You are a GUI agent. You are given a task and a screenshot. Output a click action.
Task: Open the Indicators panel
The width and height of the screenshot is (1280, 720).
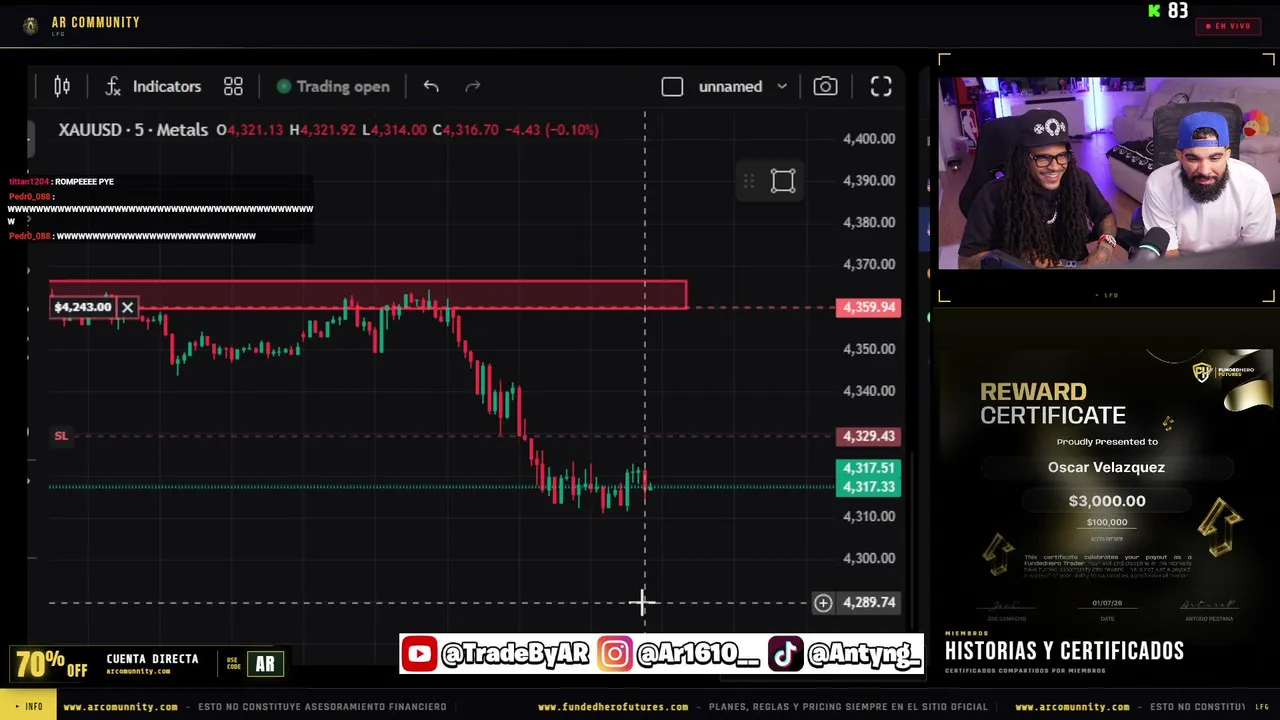pos(153,87)
